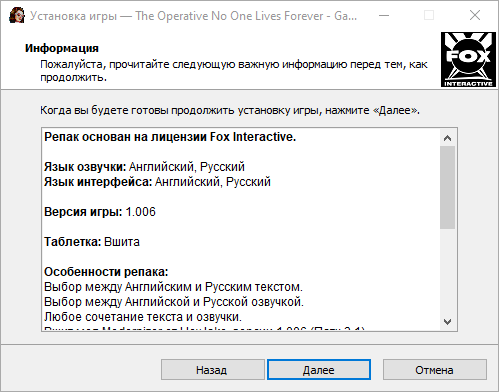499x392 pixels.
Task: Click the Информация heading
Action: [62, 48]
